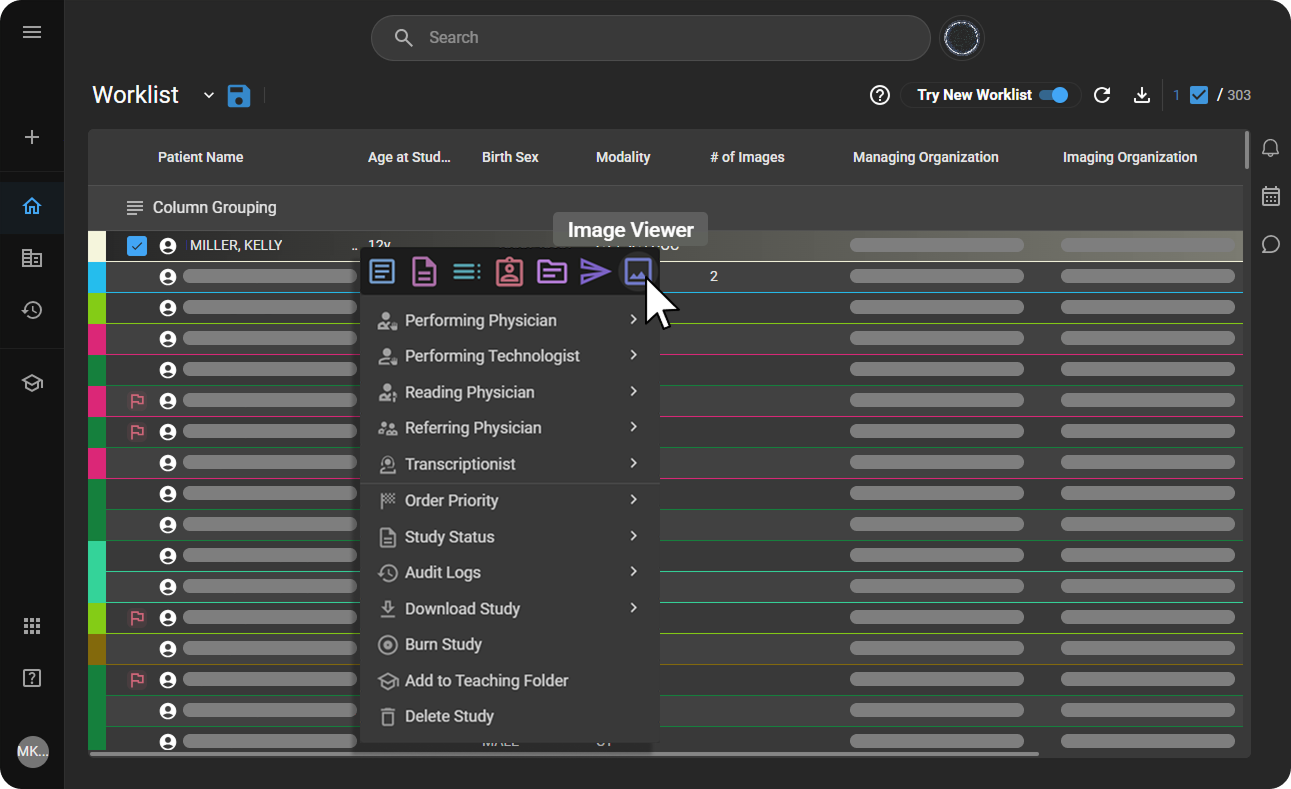This screenshot has height=789, width=1291.
Task: Click the MK user avatar button
Action: [x=32, y=751]
